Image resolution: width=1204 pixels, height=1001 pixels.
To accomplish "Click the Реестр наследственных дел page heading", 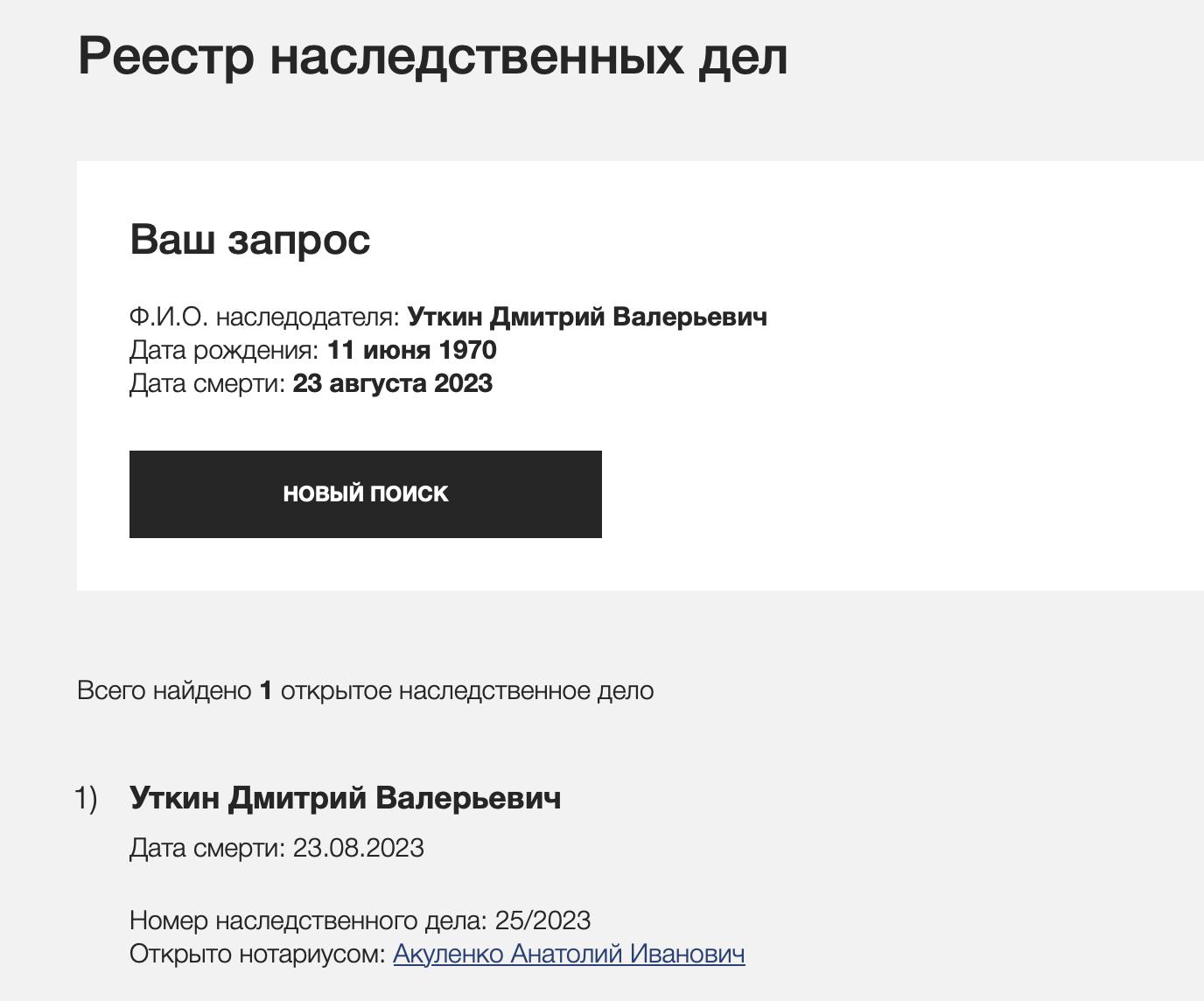I will pyautogui.click(x=432, y=56).
